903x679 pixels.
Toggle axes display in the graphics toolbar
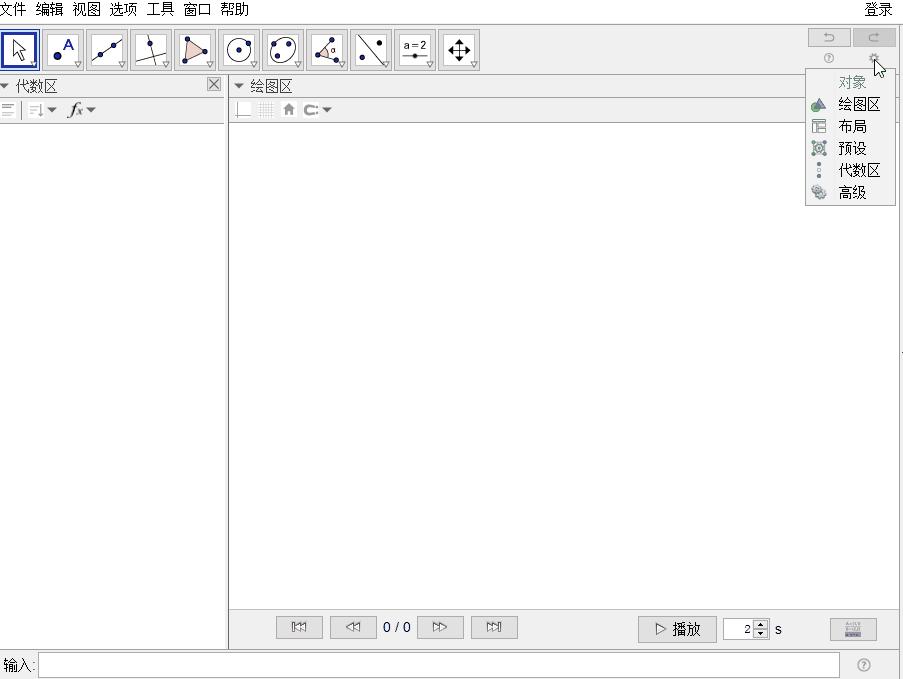[x=243, y=110]
